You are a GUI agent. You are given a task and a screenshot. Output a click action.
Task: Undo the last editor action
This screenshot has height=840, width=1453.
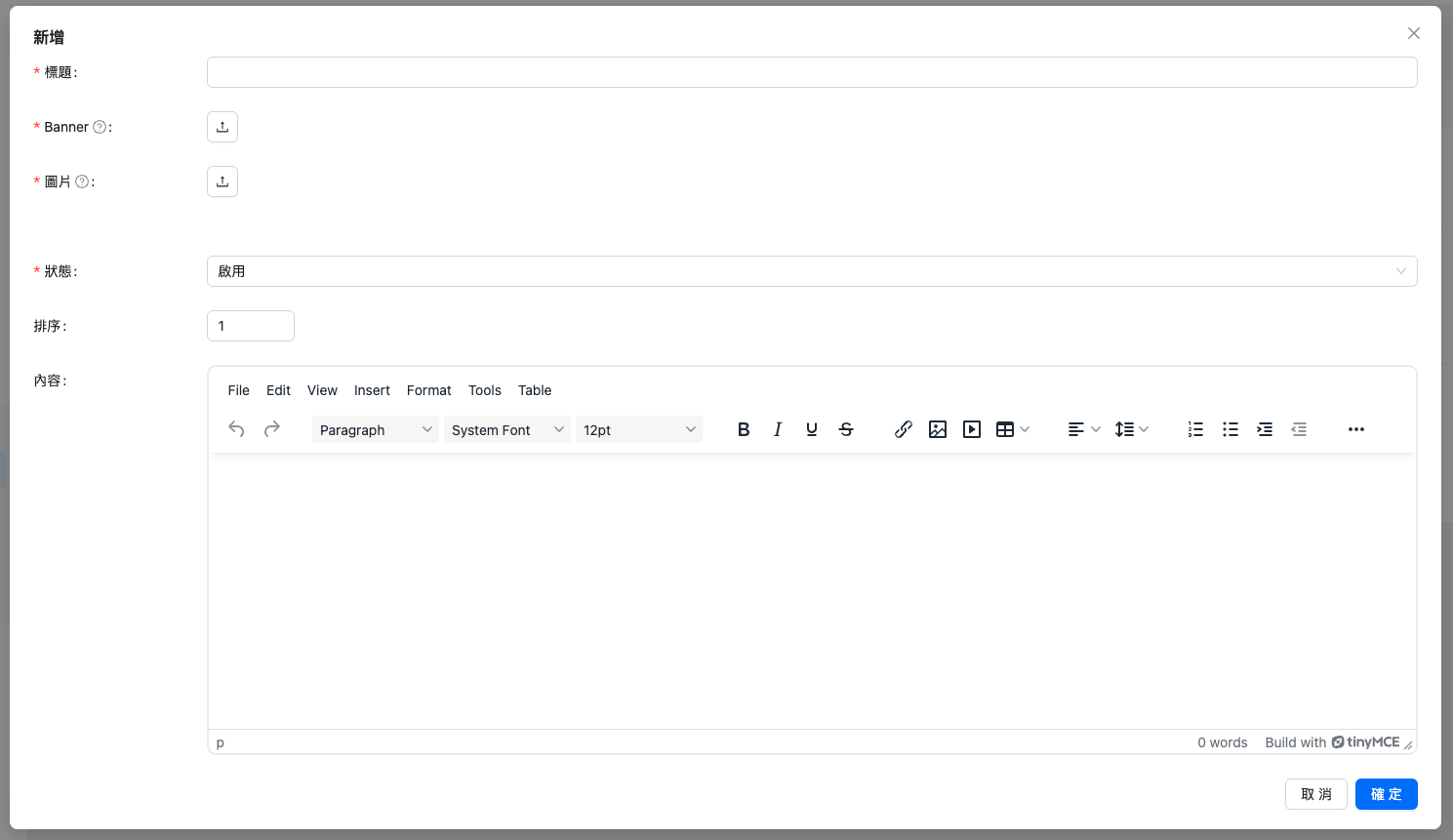tap(236, 429)
